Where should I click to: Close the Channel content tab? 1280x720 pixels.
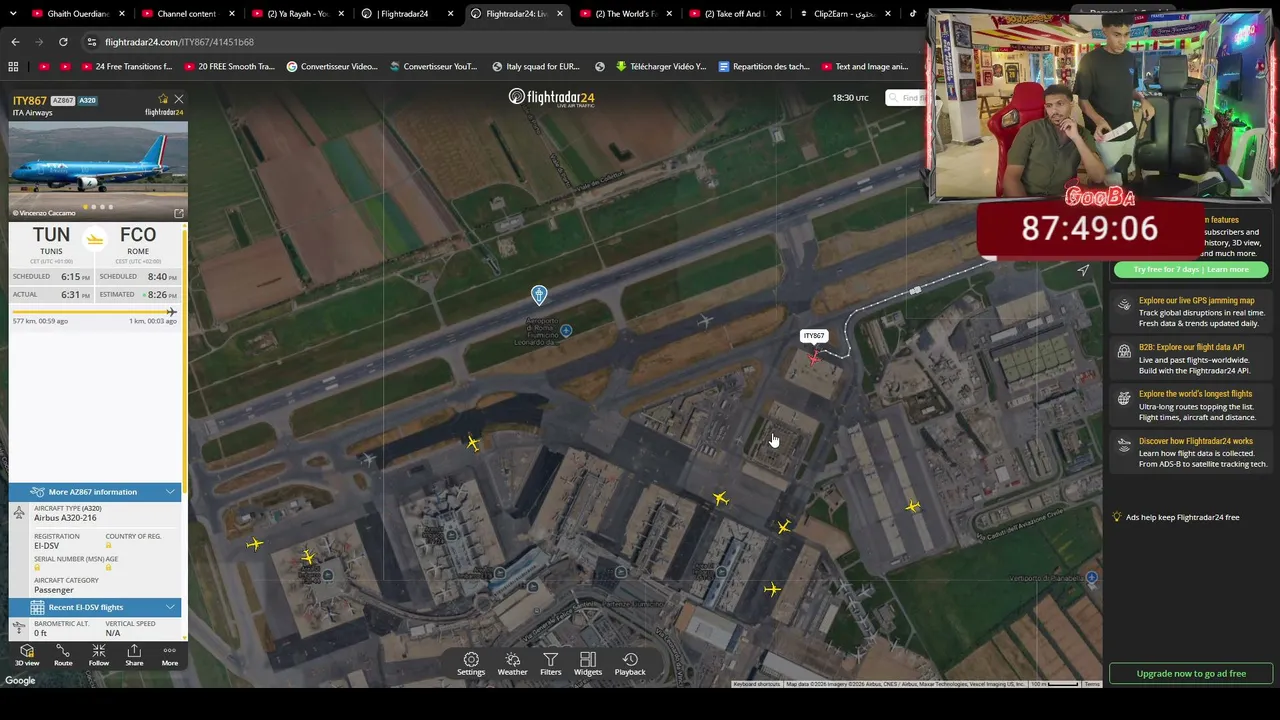[x=231, y=14]
